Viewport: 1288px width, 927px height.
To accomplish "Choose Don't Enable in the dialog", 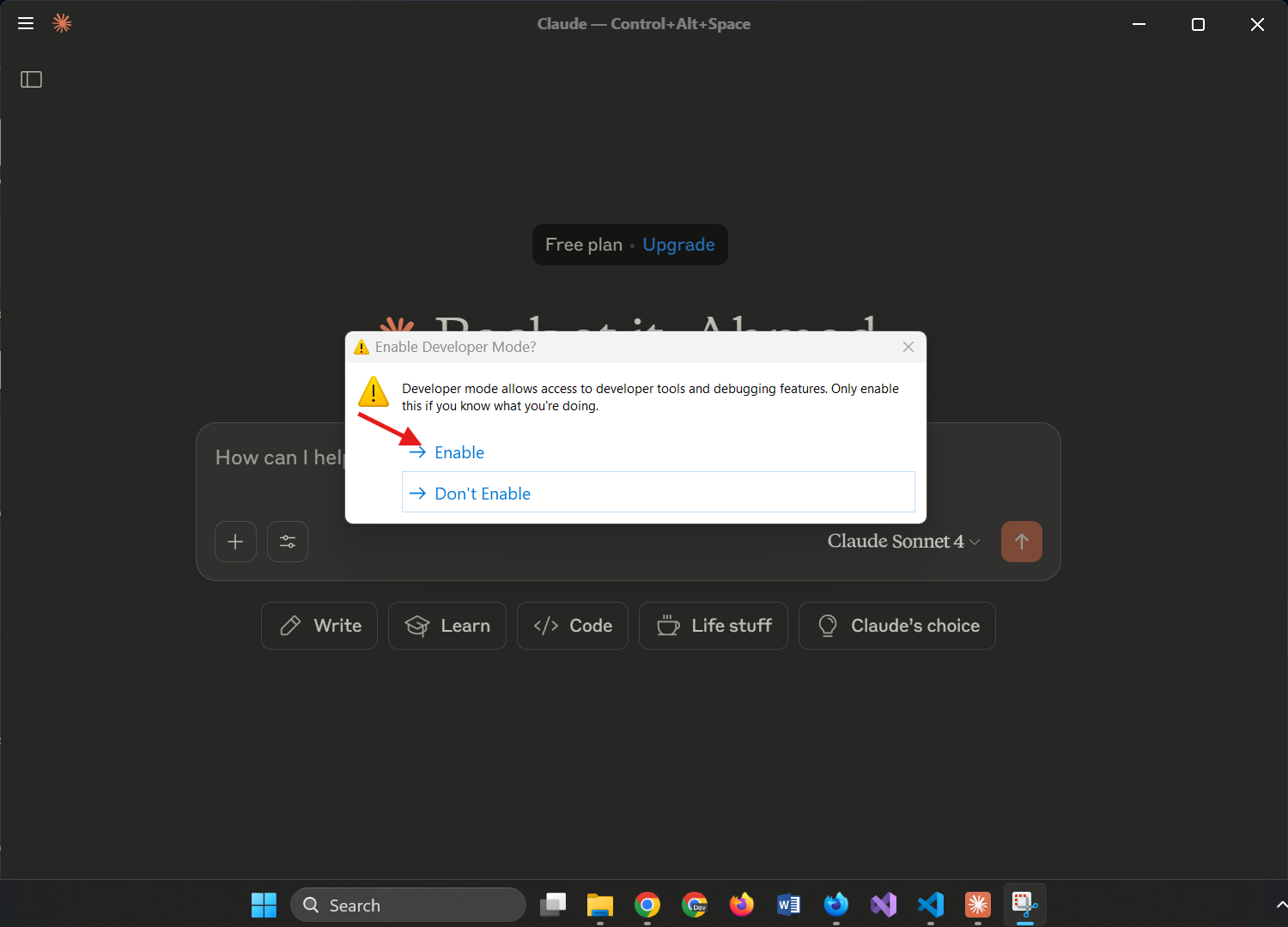I will click(658, 493).
